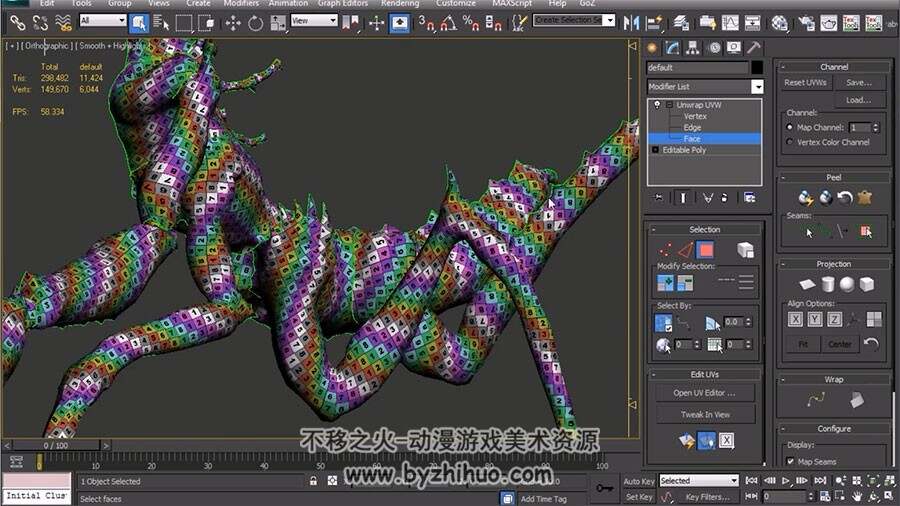Viewport: 900px width, 506px height.
Task: Toggle Align X button
Action: (x=795, y=320)
